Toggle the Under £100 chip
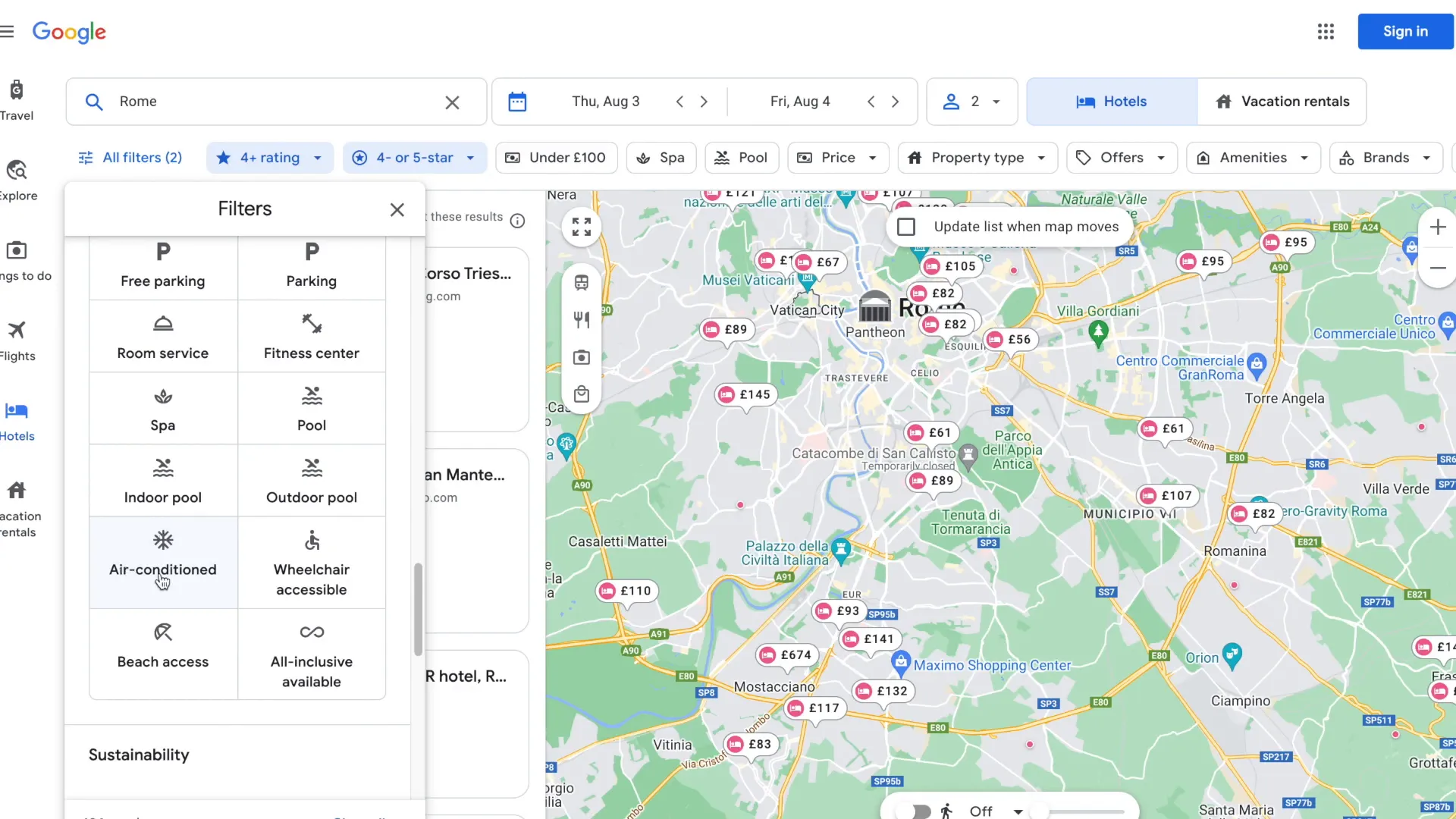The width and height of the screenshot is (1456, 819). [x=556, y=158]
